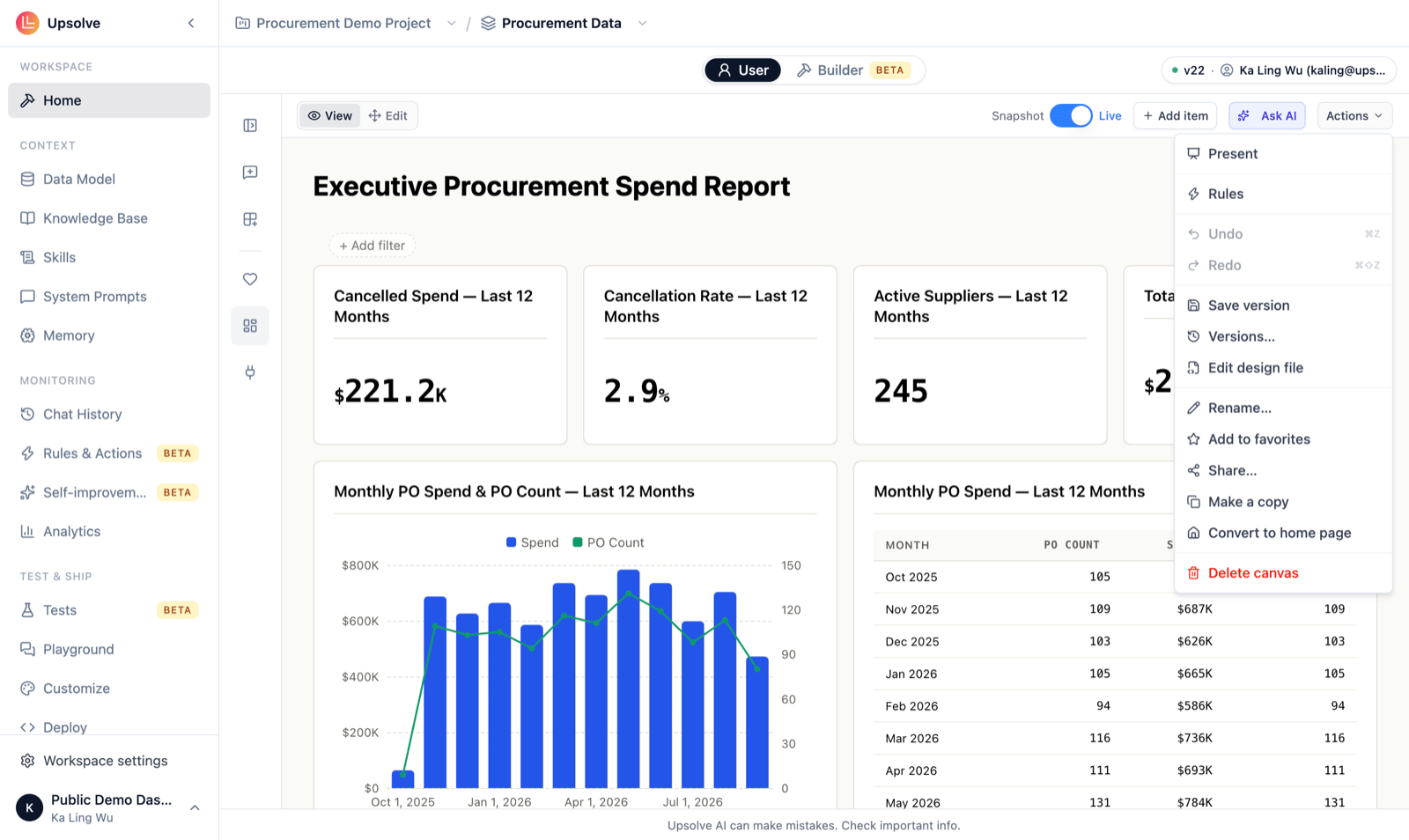The height and width of the screenshot is (840, 1409).
Task: Open the Rules & Actions page
Action: [109, 453]
